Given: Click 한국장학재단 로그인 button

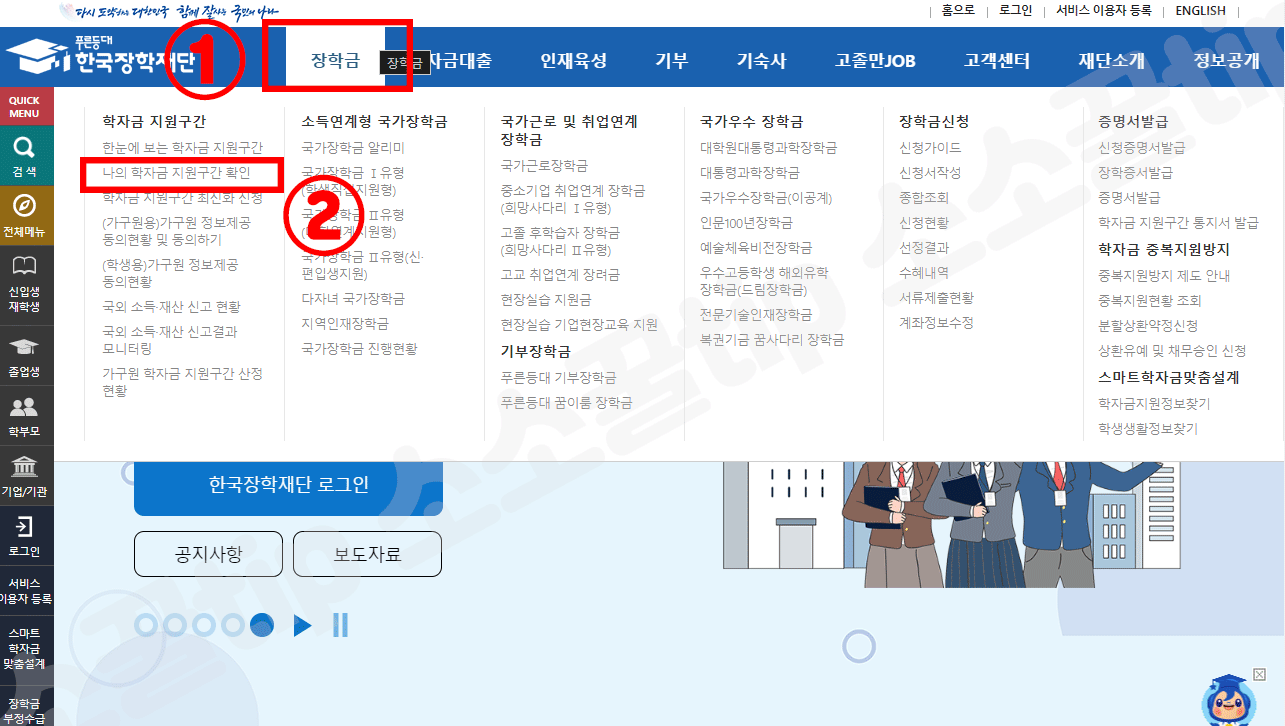Looking at the screenshot, I should coord(288,485).
